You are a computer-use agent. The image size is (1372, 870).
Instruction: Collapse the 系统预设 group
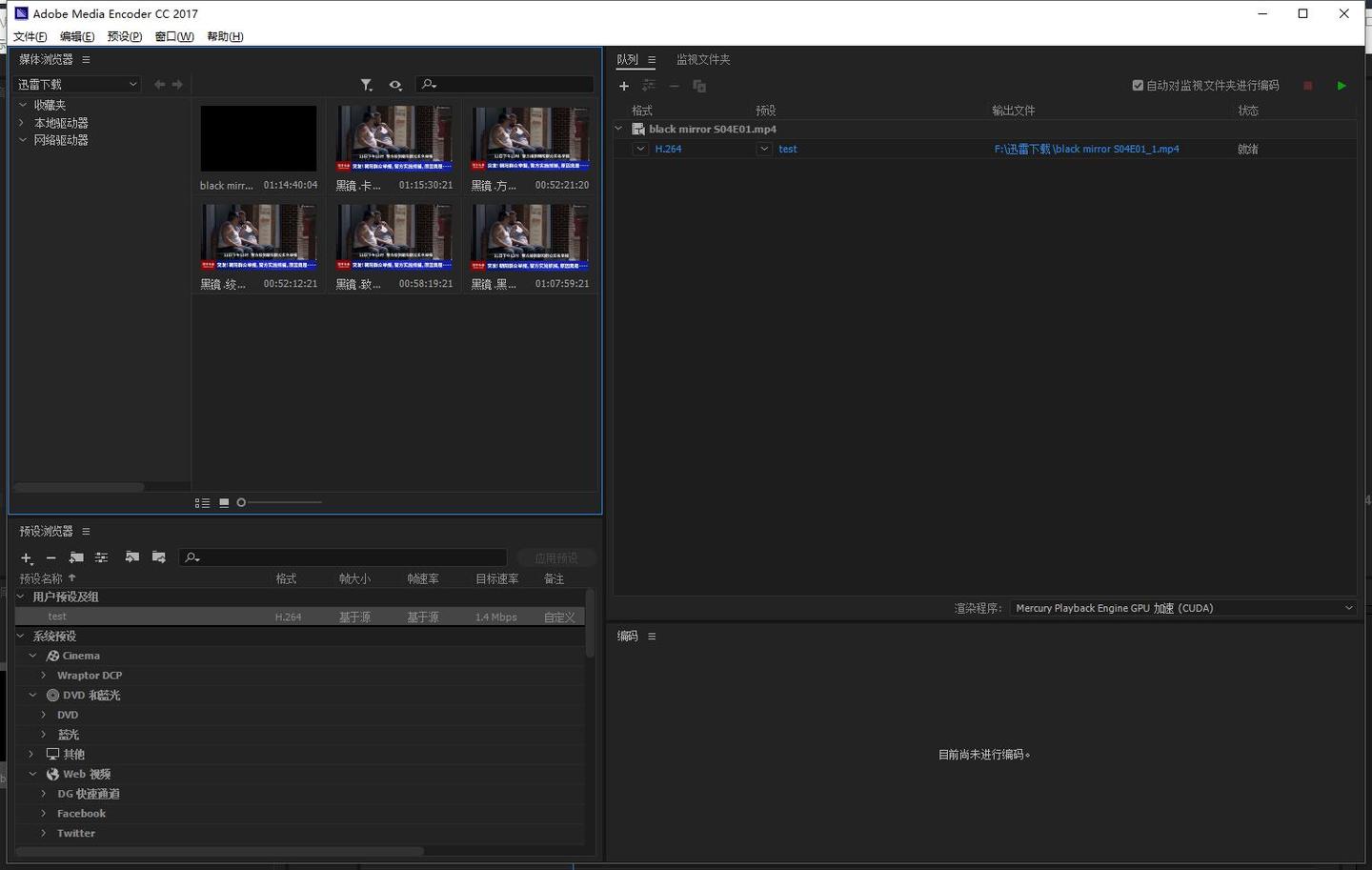coord(21,636)
